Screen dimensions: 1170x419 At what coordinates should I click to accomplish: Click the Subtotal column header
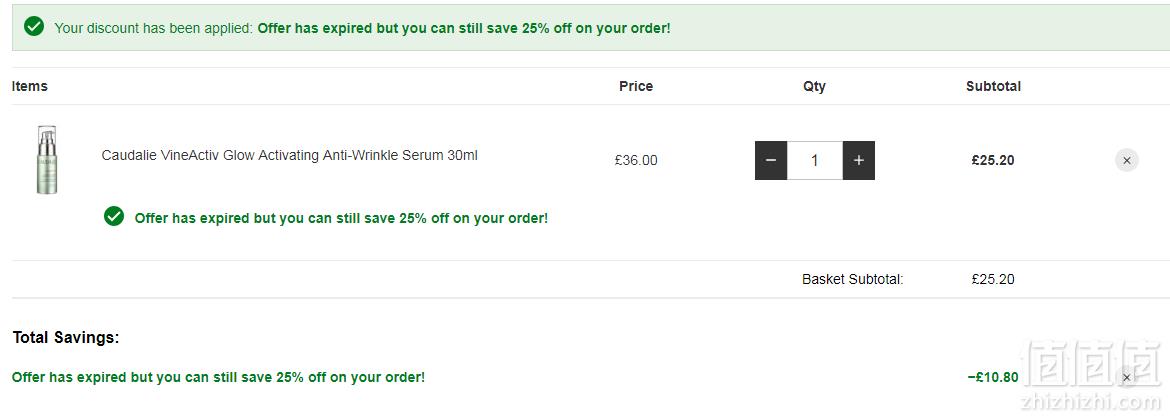[993, 86]
